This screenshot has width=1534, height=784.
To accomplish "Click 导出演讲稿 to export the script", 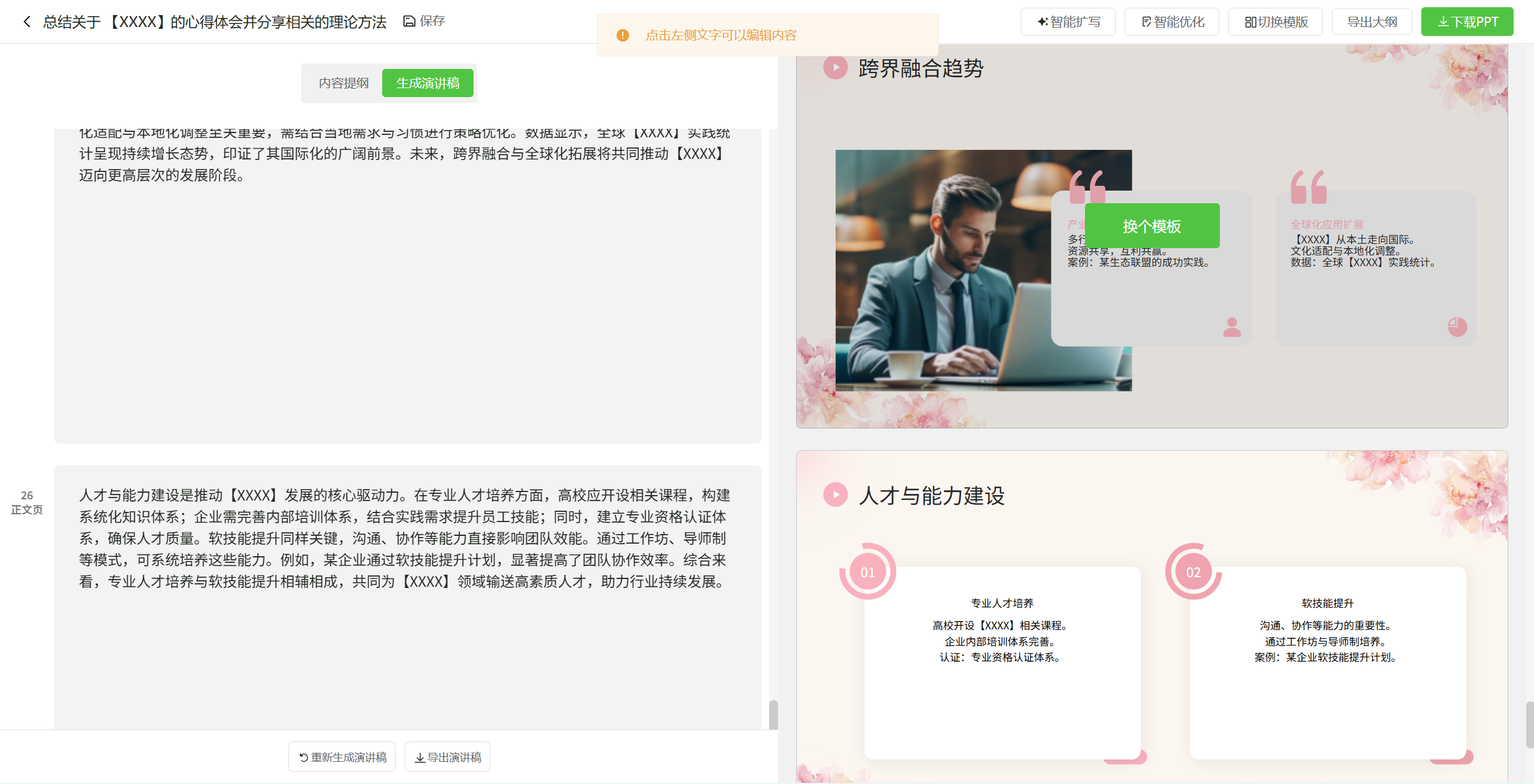I will 447,757.
